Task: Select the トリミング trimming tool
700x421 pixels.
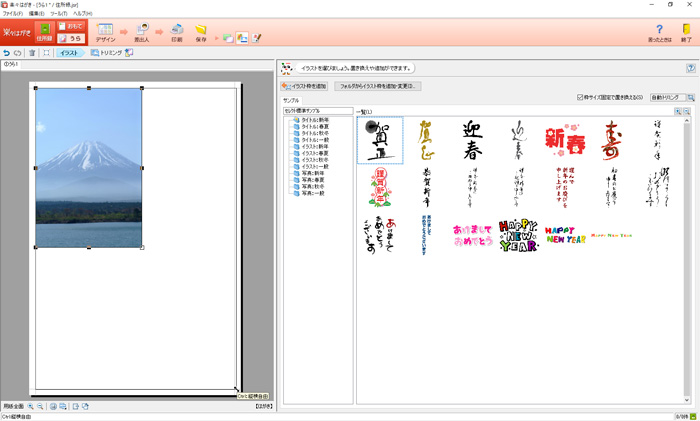Action: pos(106,53)
